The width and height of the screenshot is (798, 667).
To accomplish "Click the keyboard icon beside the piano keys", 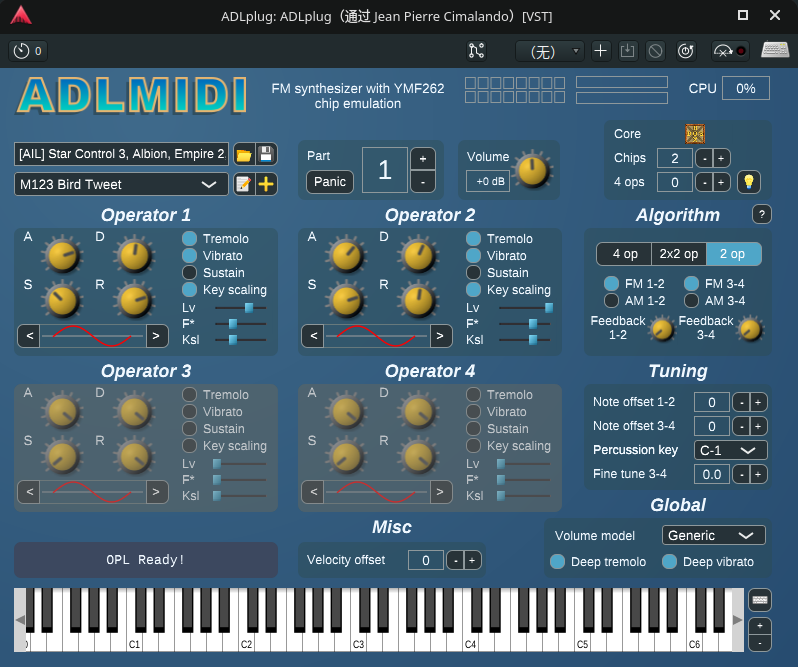I will 759,600.
